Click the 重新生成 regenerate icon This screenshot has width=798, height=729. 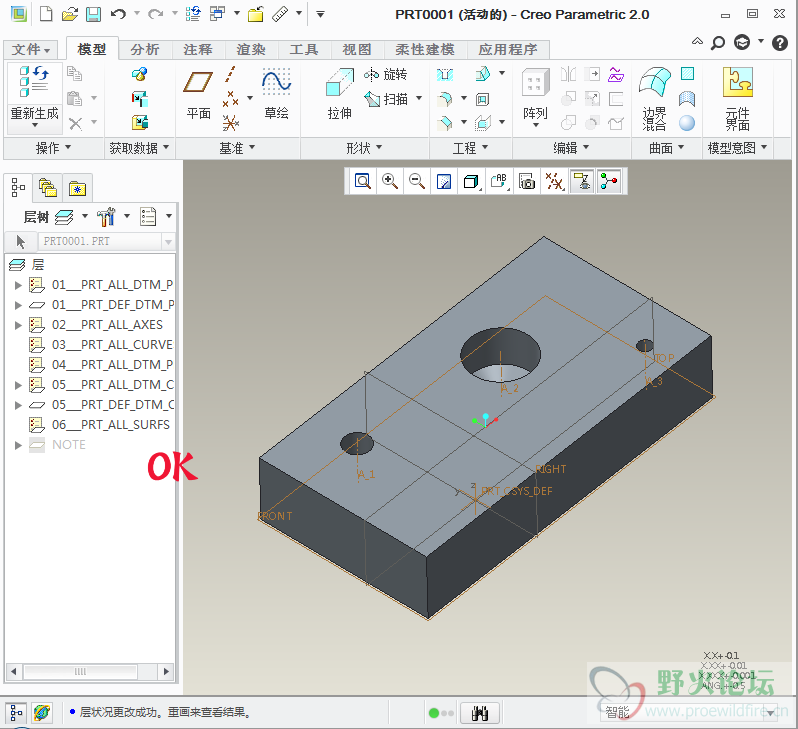click(x=34, y=81)
